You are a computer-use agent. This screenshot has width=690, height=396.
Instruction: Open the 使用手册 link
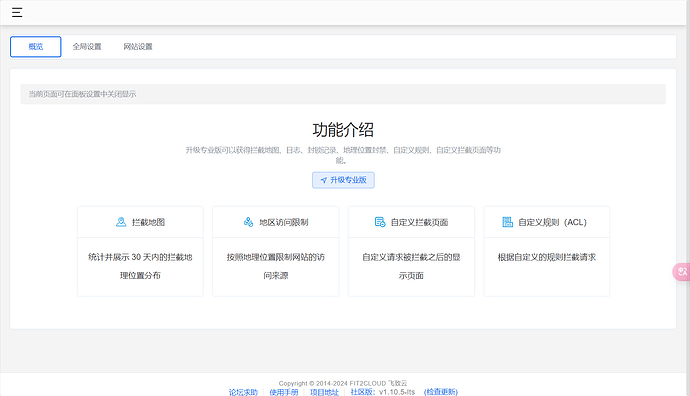pos(284,392)
